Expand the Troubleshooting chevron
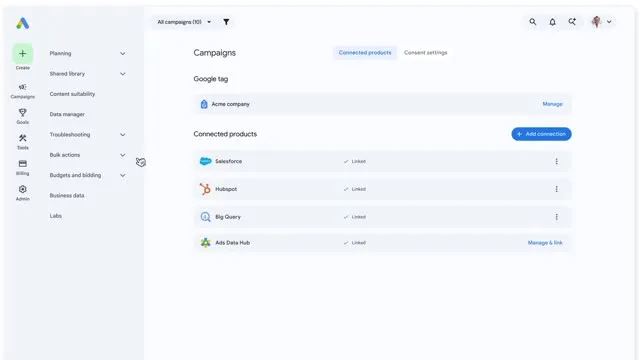The image size is (640, 360). click(x=122, y=135)
